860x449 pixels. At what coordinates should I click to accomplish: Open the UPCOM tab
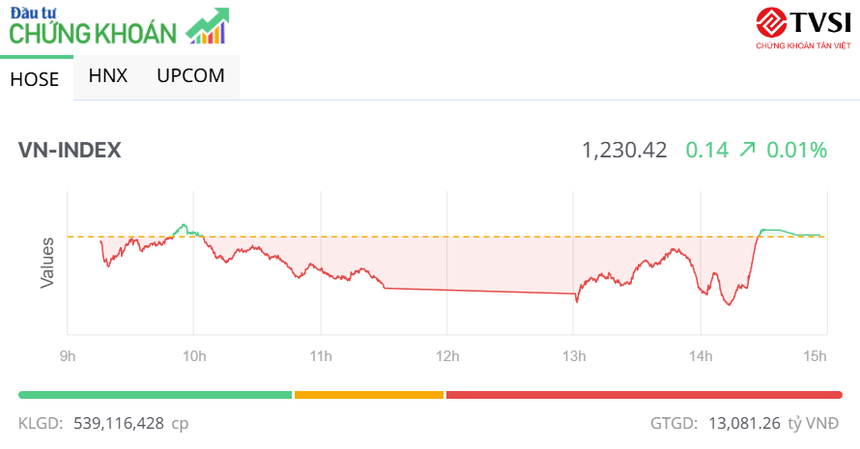click(190, 76)
